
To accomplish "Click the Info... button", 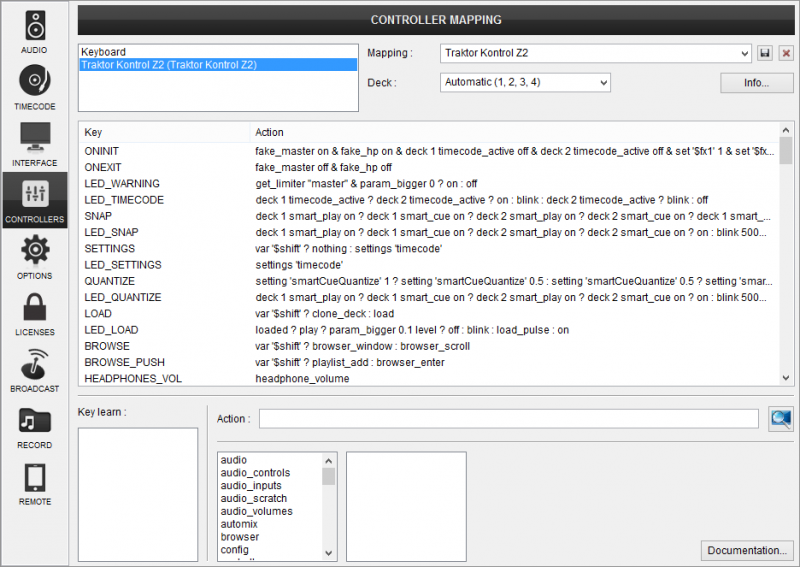I will pos(756,82).
